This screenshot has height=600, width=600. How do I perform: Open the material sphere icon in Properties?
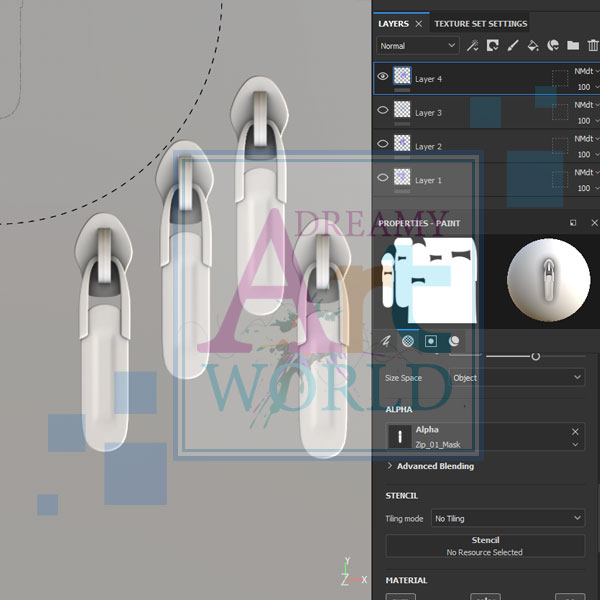[455, 341]
